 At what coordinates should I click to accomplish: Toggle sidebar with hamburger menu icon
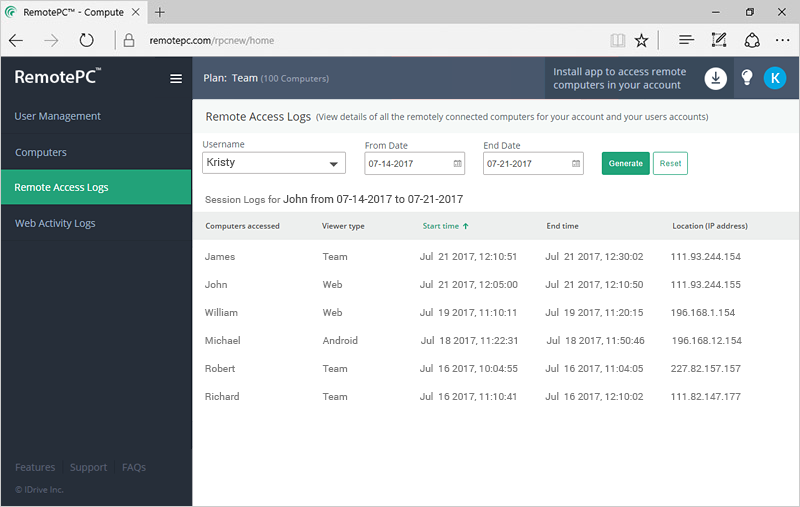pos(176,79)
